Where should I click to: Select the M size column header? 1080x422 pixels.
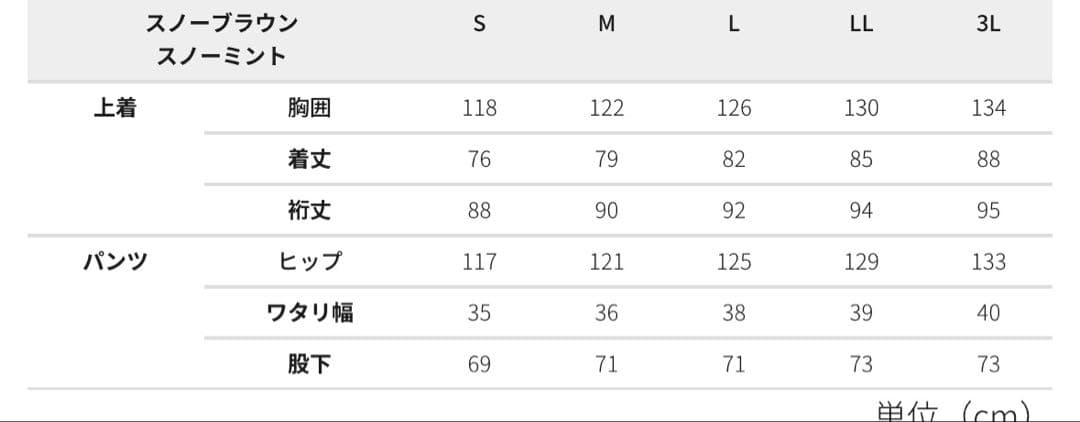click(606, 25)
